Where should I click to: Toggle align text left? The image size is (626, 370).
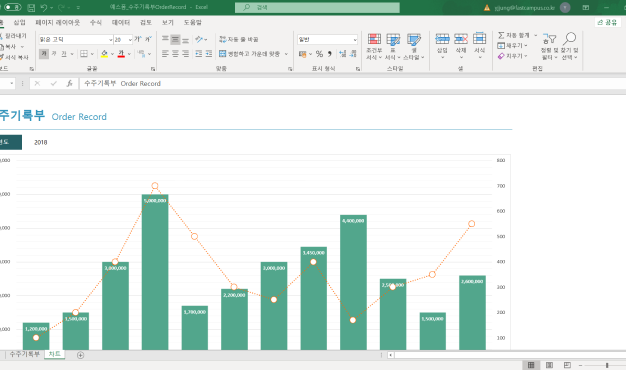click(x=165, y=53)
